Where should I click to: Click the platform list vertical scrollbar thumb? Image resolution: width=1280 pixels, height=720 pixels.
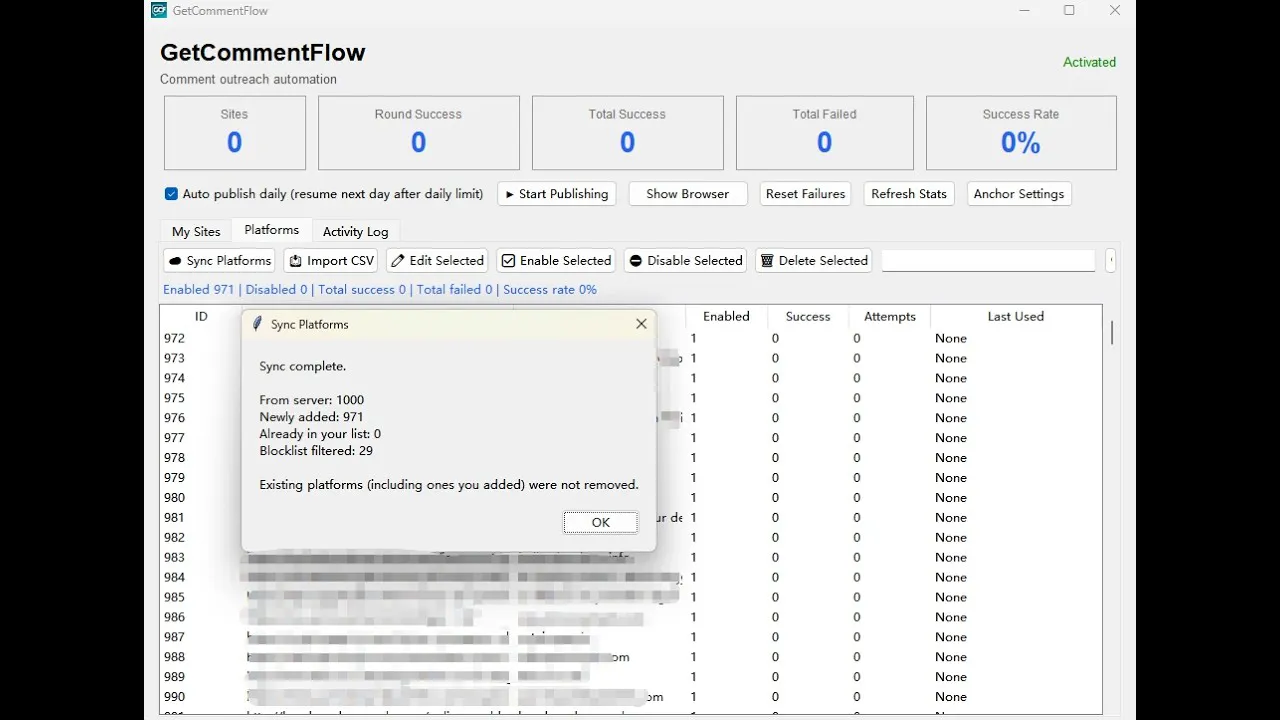click(1111, 333)
